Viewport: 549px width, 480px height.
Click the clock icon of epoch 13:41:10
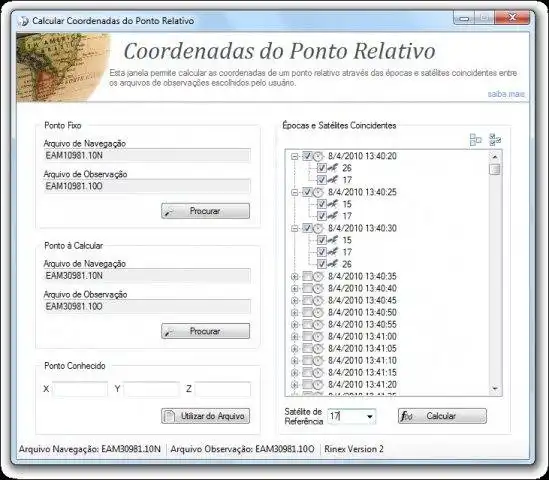click(x=318, y=361)
